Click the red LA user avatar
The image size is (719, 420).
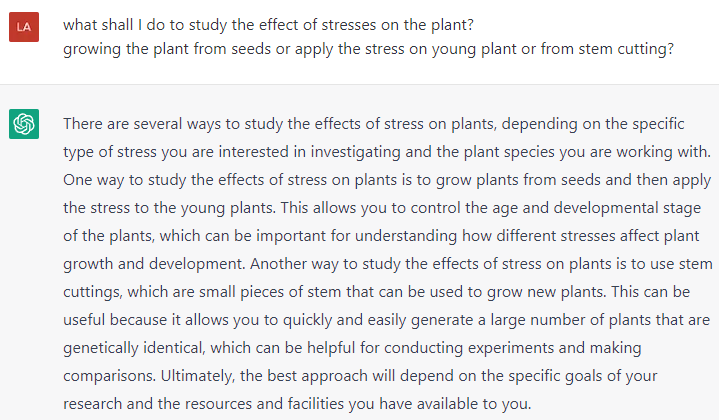(x=24, y=27)
